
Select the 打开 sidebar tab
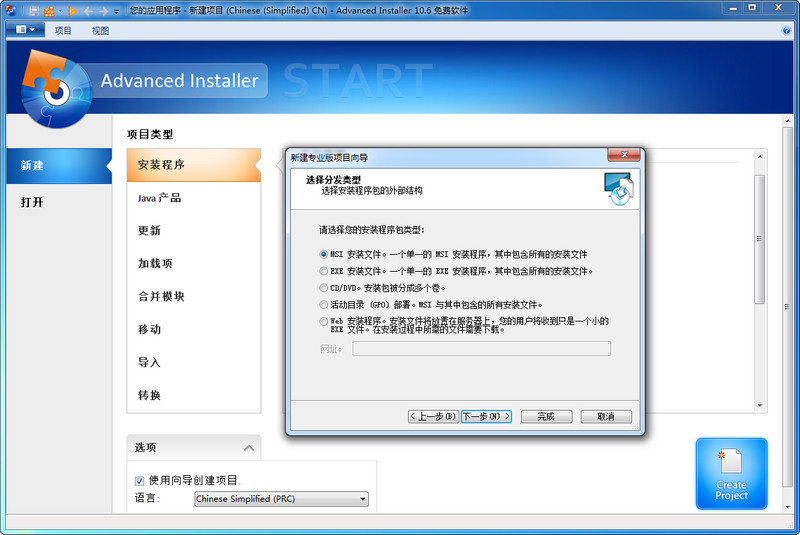[59, 202]
